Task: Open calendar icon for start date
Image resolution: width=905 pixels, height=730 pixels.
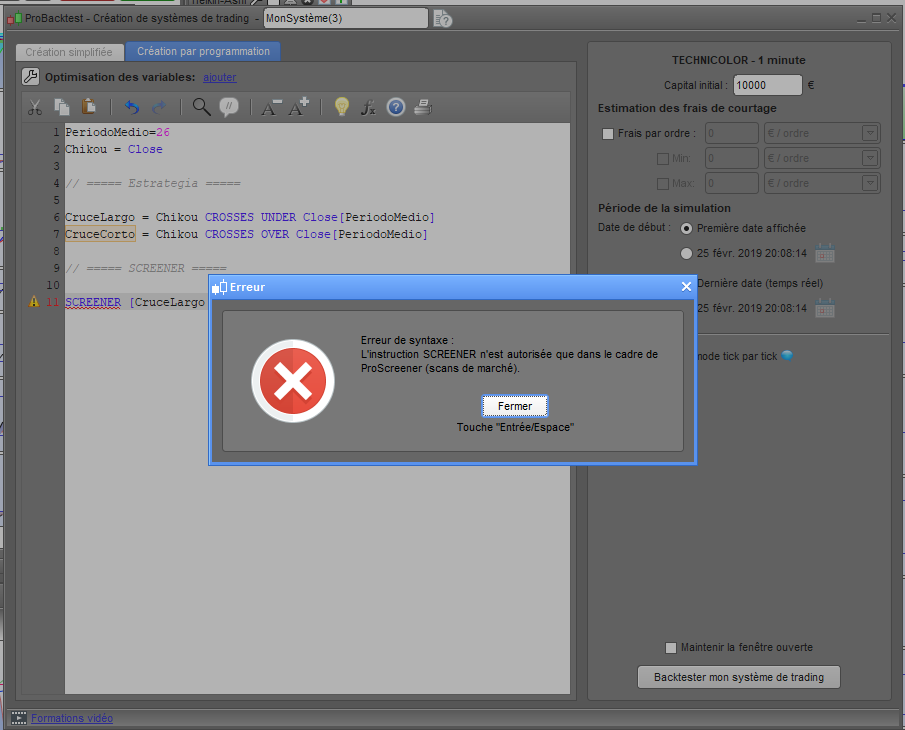Action: click(825, 253)
